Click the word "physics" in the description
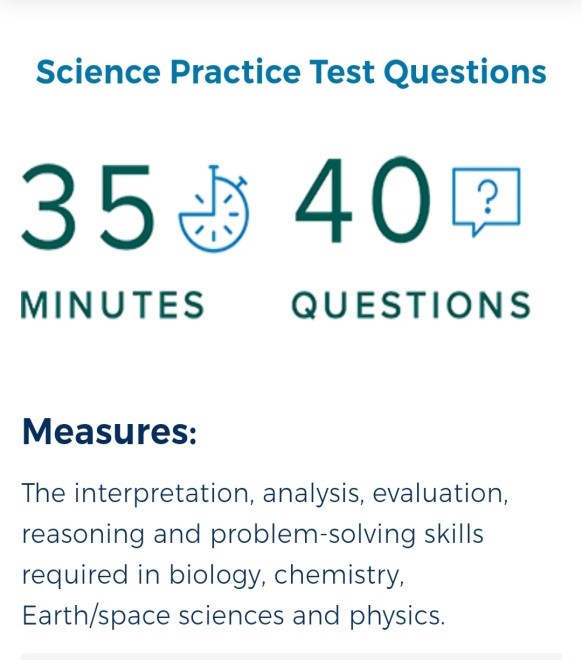The image size is (582, 660). click(397, 617)
